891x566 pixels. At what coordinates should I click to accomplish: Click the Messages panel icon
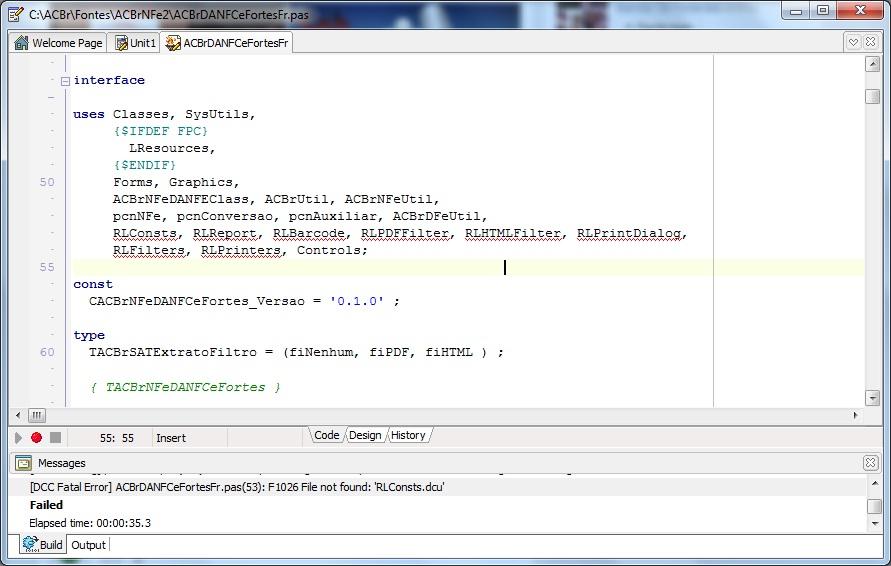pyautogui.click(x=23, y=463)
